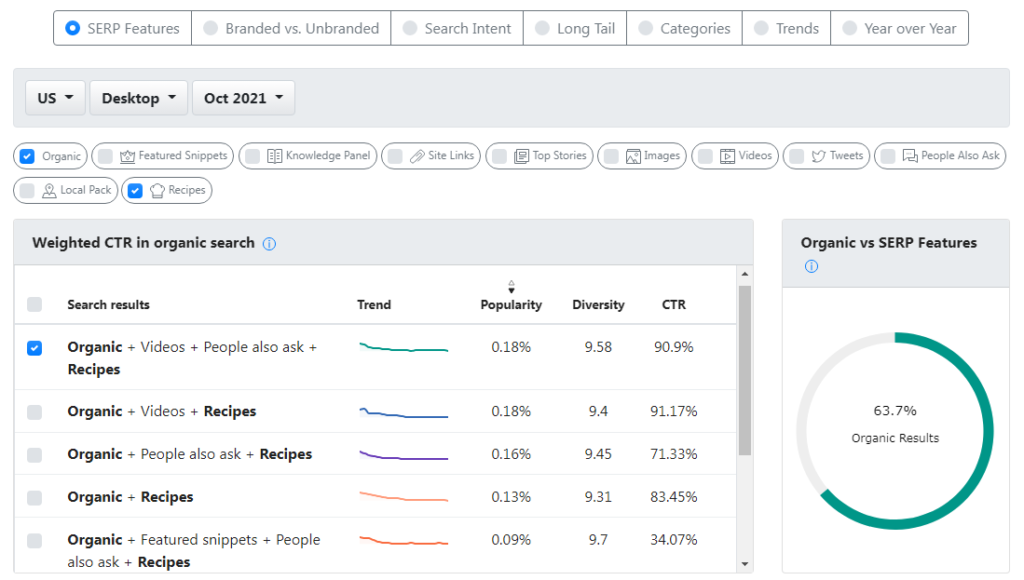Open the Oct 2021 date dropdown
The height and width of the screenshot is (580, 1024).
point(243,97)
